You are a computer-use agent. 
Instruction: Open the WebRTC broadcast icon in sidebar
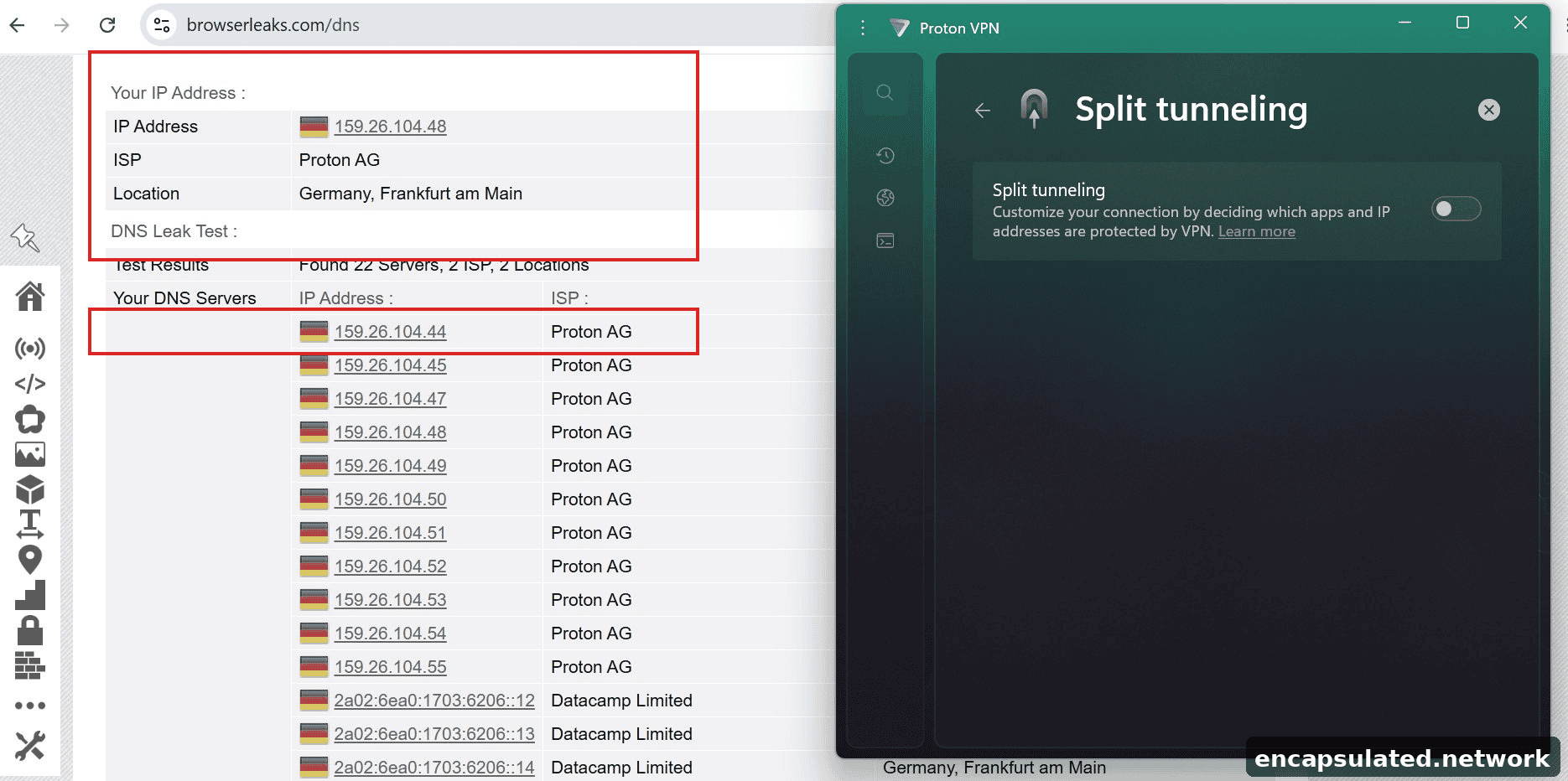click(30, 348)
